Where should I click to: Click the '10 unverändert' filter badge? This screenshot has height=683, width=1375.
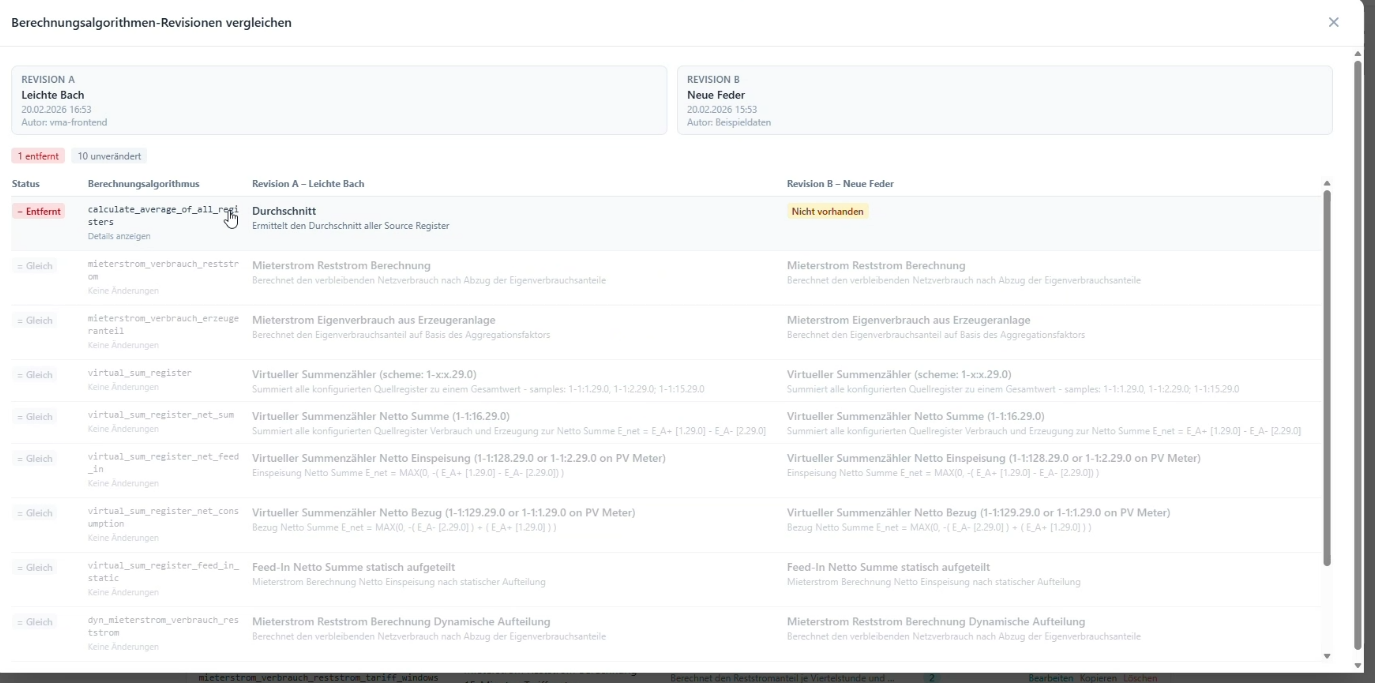(109, 156)
